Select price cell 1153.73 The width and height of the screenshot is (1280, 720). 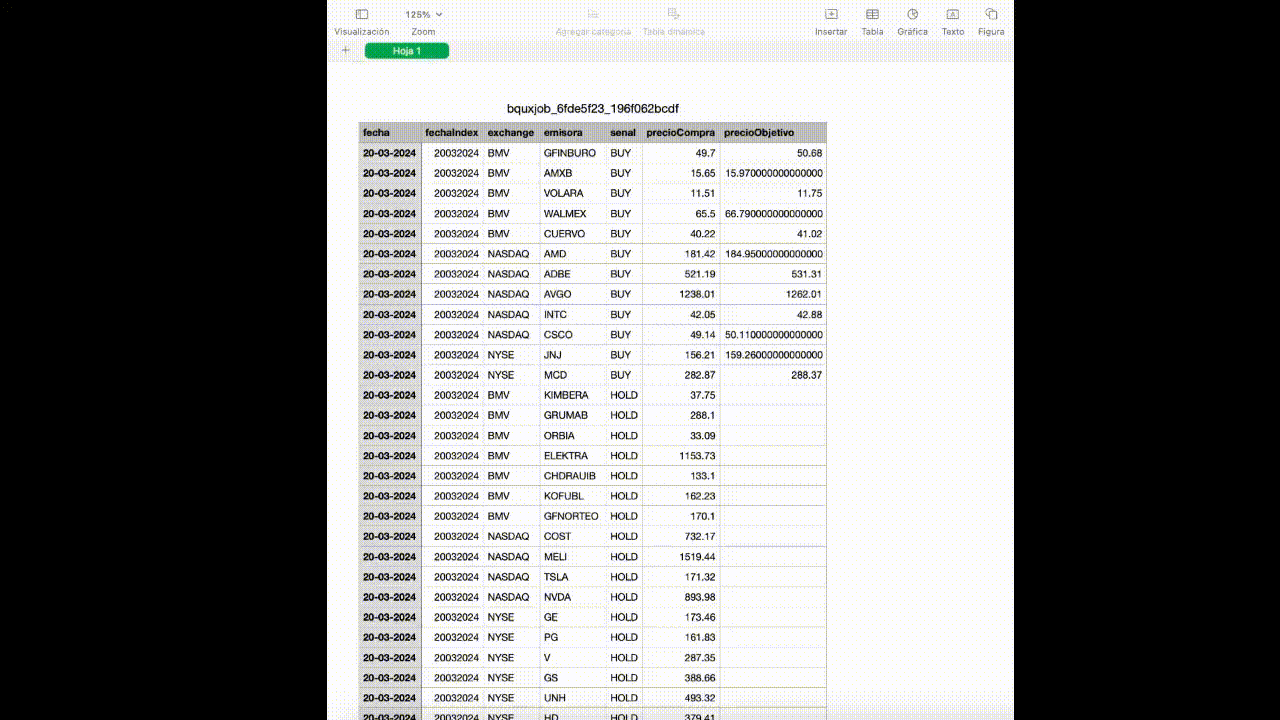681,456
